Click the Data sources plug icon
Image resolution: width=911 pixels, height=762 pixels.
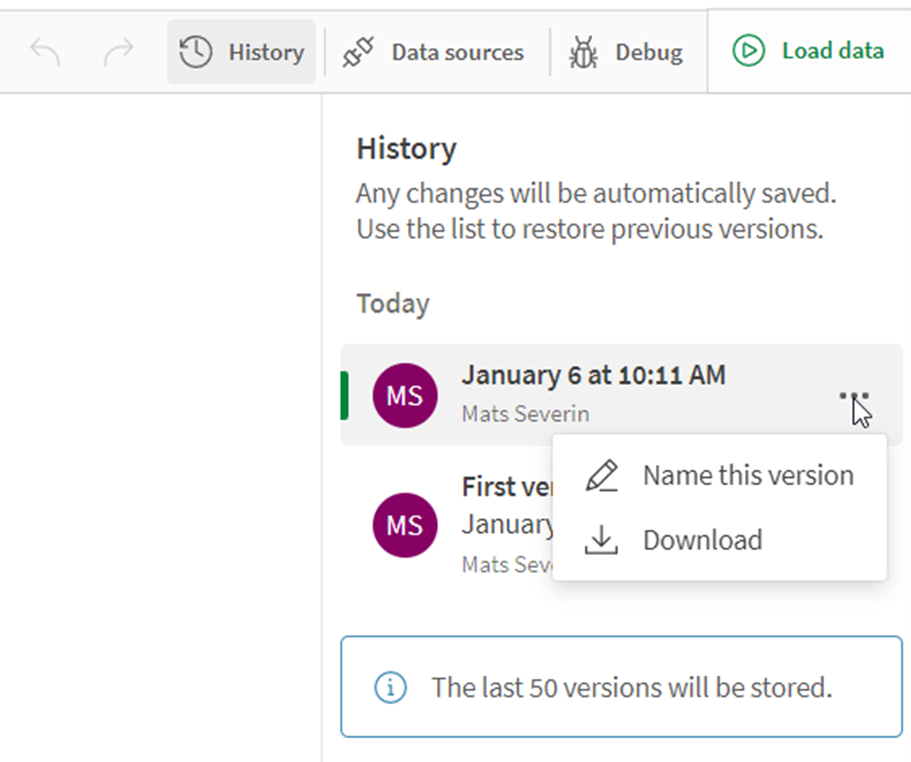click(x=357, y=51)
